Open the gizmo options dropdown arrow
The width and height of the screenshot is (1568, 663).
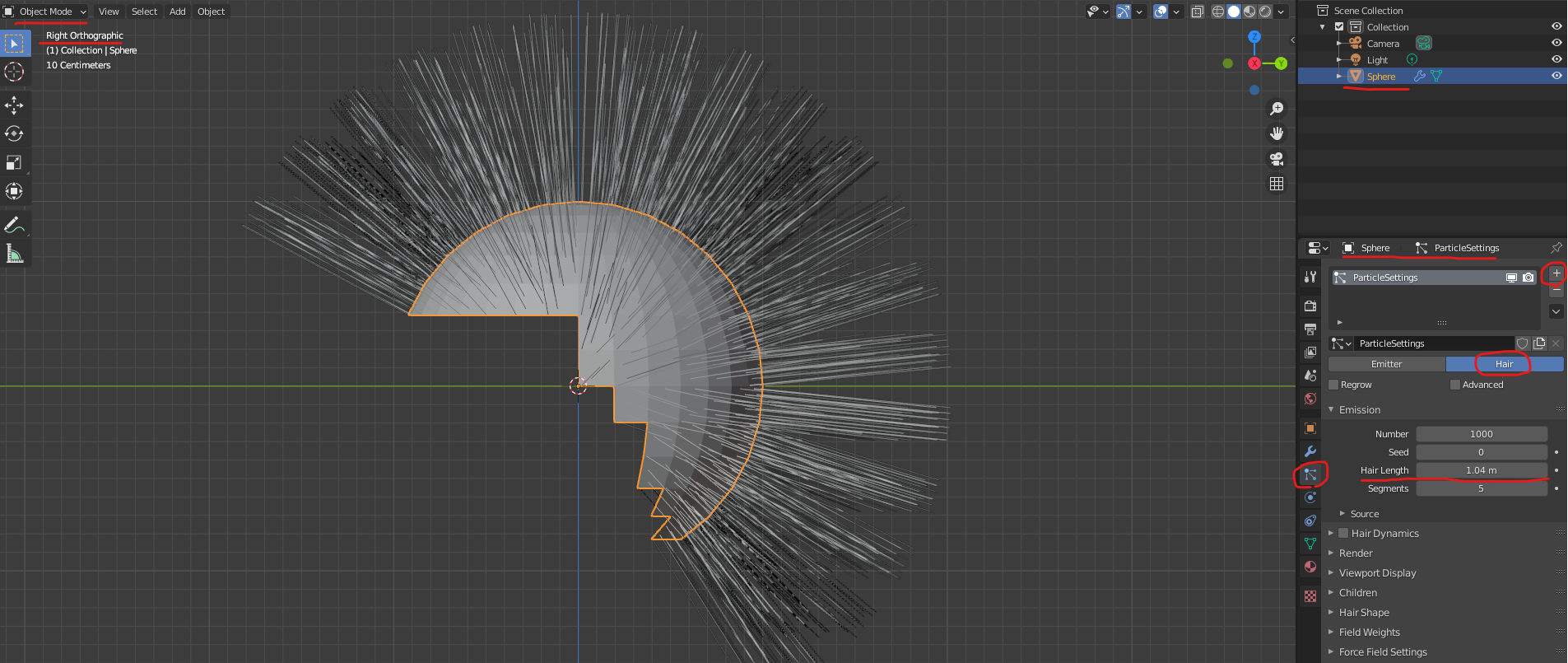point(1139,12)
